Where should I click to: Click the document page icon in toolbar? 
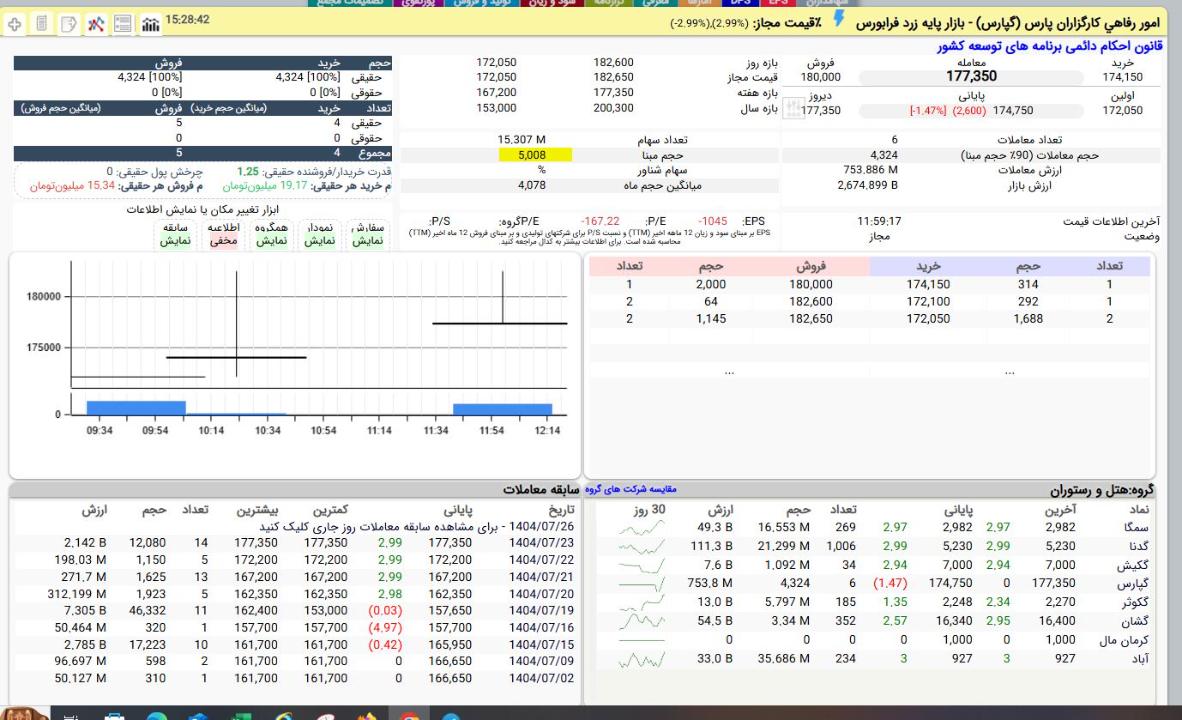point(41,22)
